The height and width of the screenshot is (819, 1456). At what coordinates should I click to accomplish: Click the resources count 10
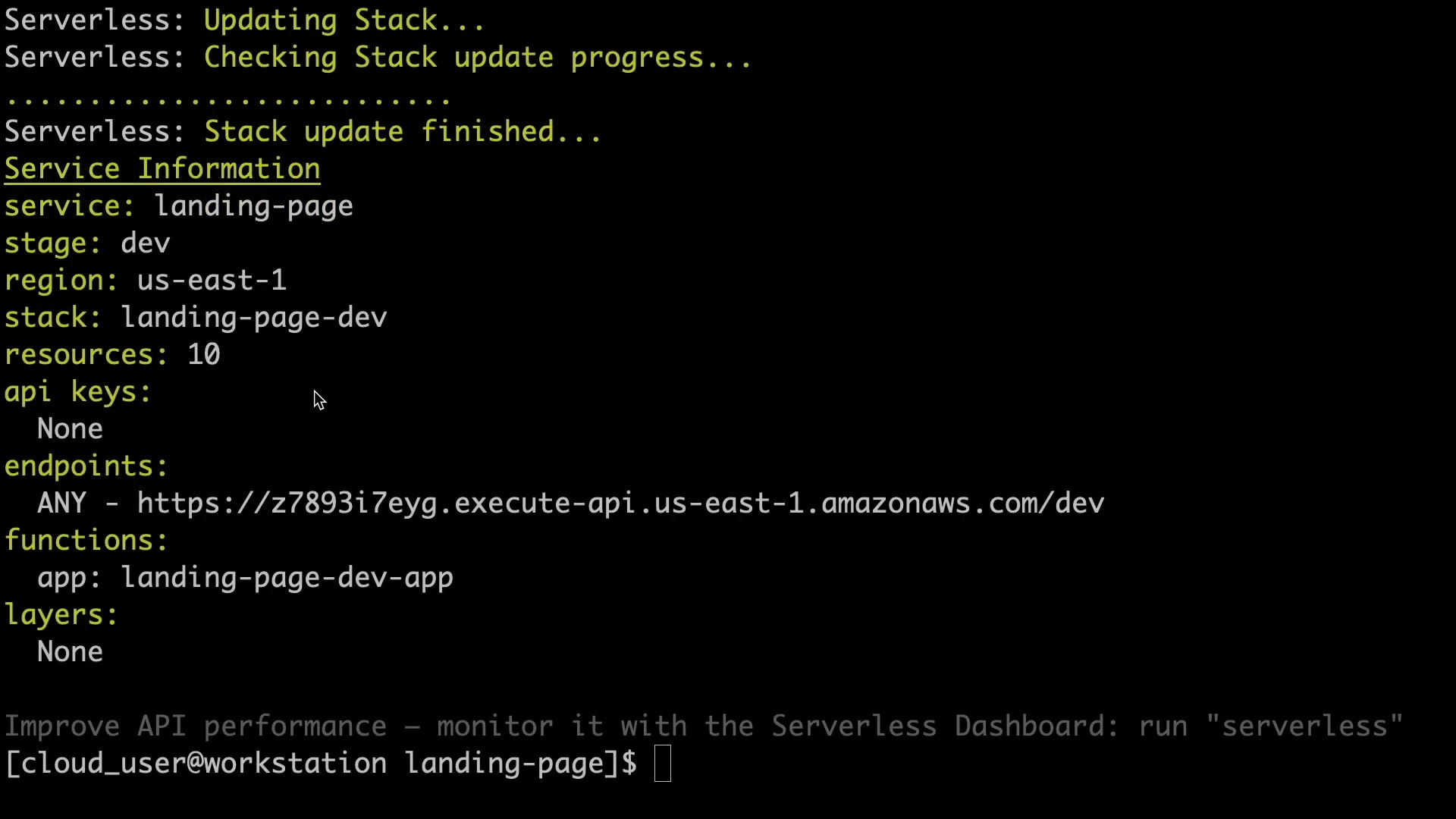(x=204, y=355)
